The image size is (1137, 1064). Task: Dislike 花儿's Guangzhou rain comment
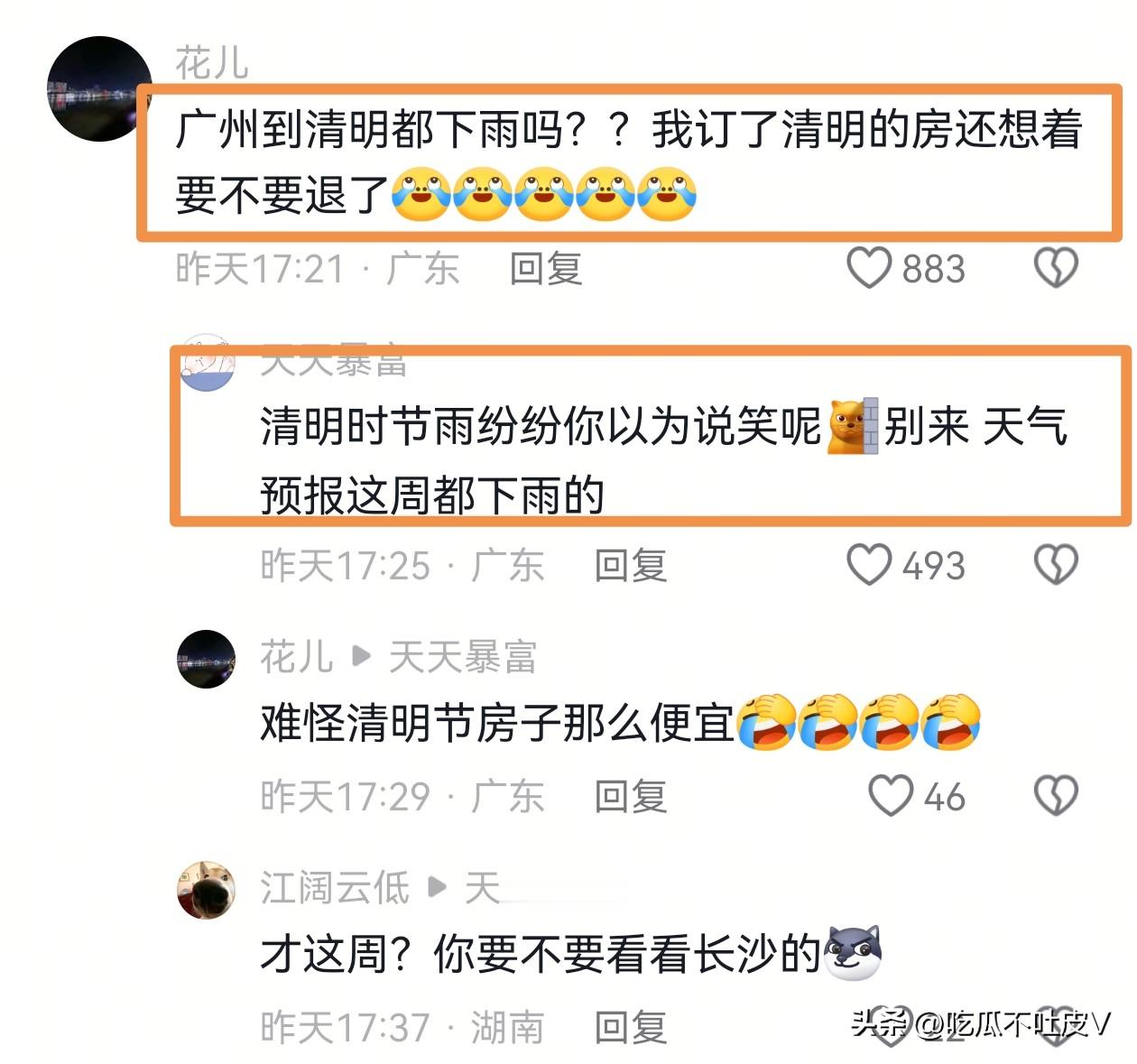(1056, 268)
